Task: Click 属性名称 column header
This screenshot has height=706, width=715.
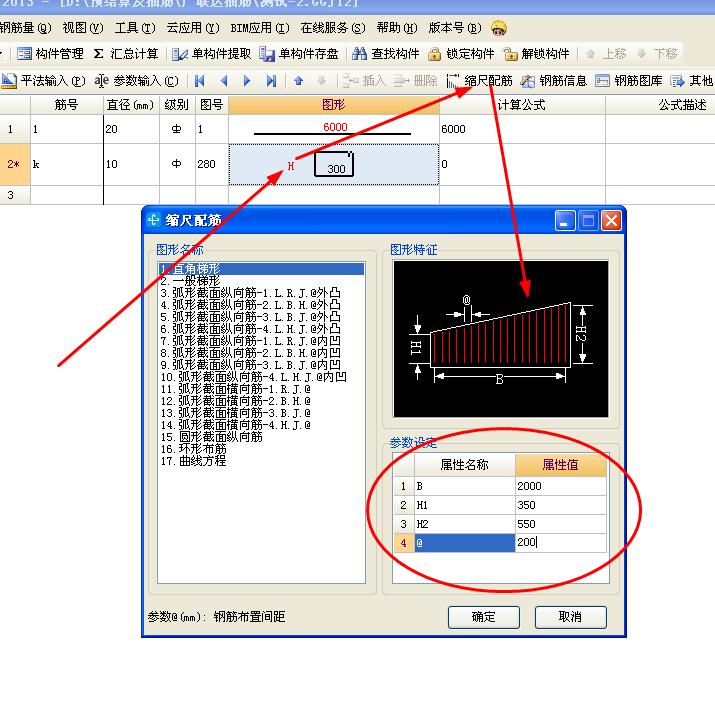Action: 465,465
